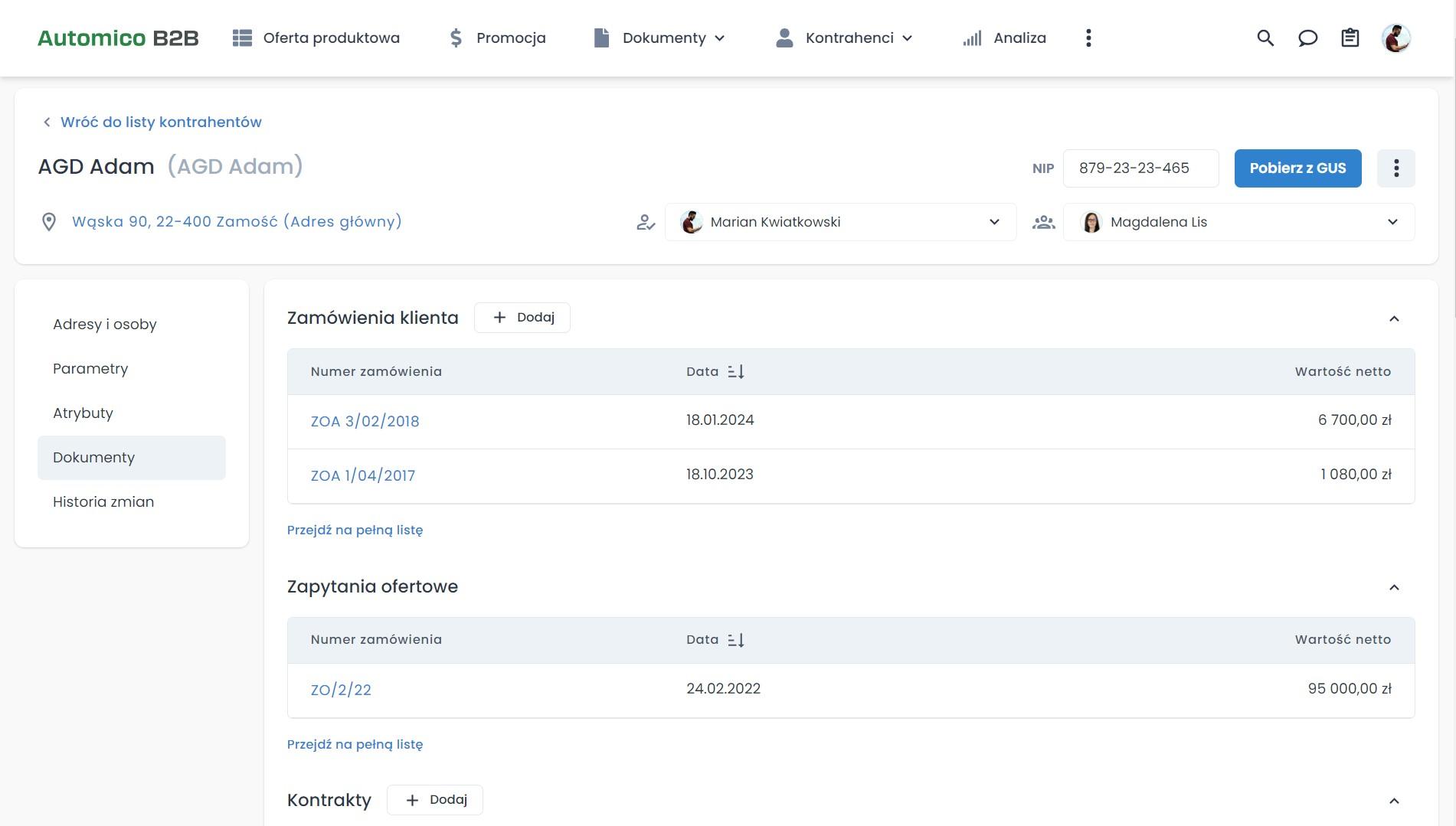This screenshot has width=1456, height=826.
Task: Click the location pin icon by address
Action: click(x=49, y=222)
